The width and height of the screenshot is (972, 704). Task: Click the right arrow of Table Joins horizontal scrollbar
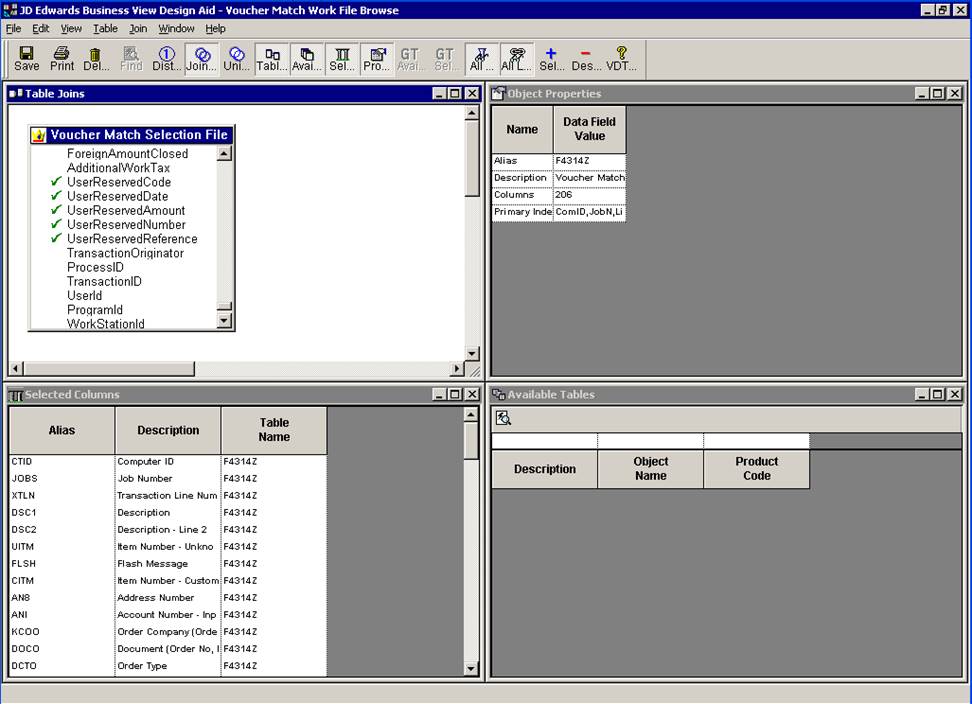(x=457, y=369)
